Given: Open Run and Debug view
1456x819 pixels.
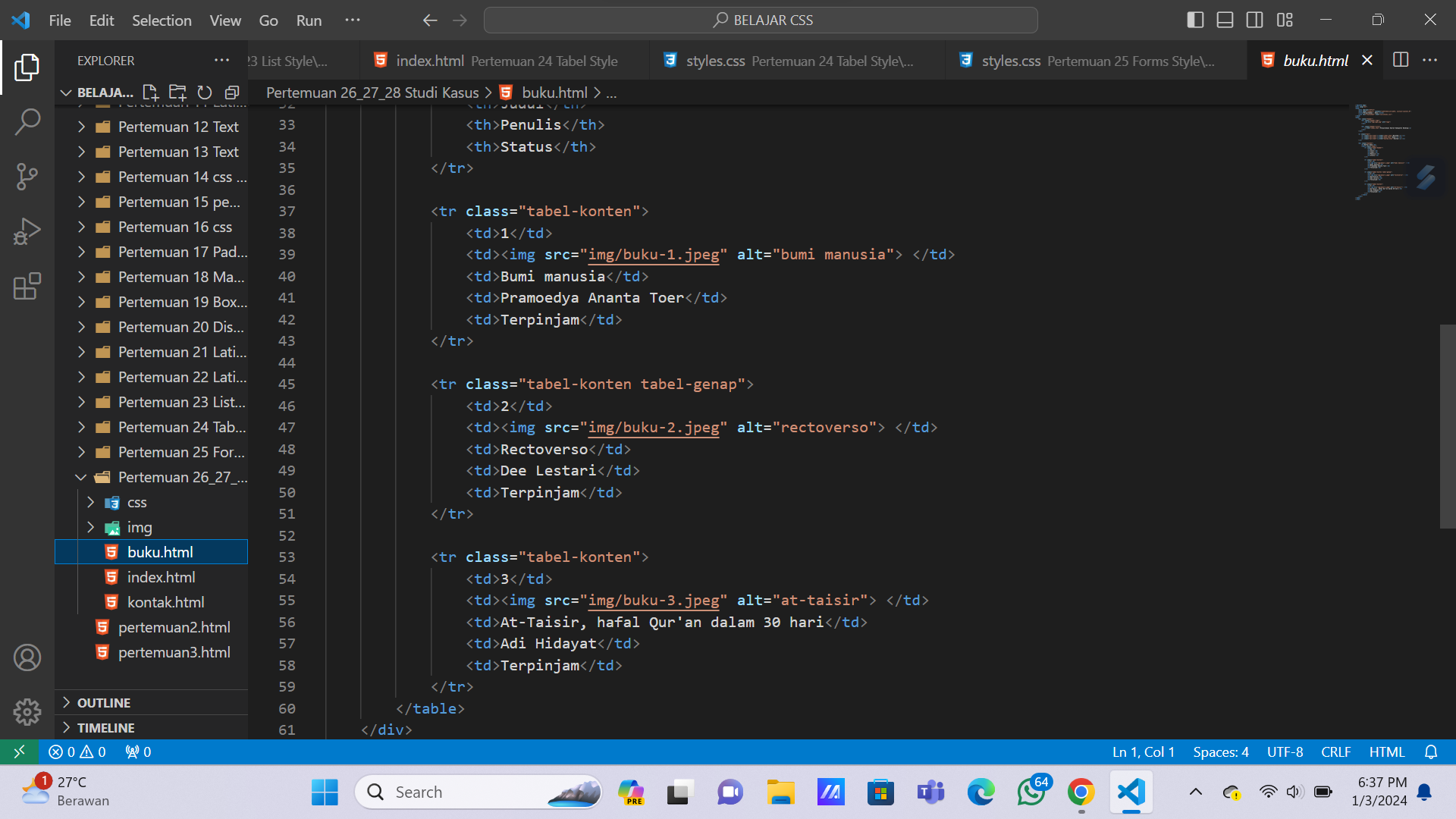Looking at the screenshot, I should pyautogui.click(x=27, y=231).
